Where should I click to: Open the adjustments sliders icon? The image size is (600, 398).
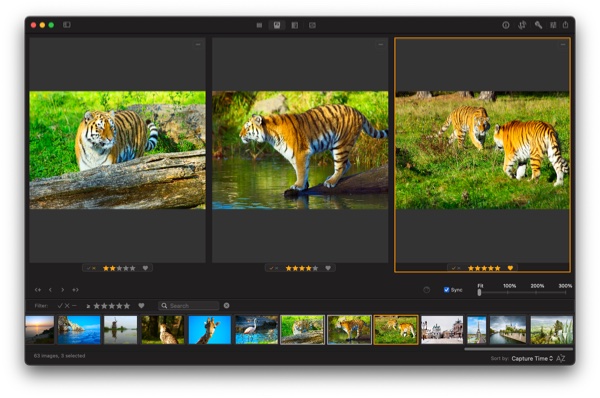tap(553, 25)
